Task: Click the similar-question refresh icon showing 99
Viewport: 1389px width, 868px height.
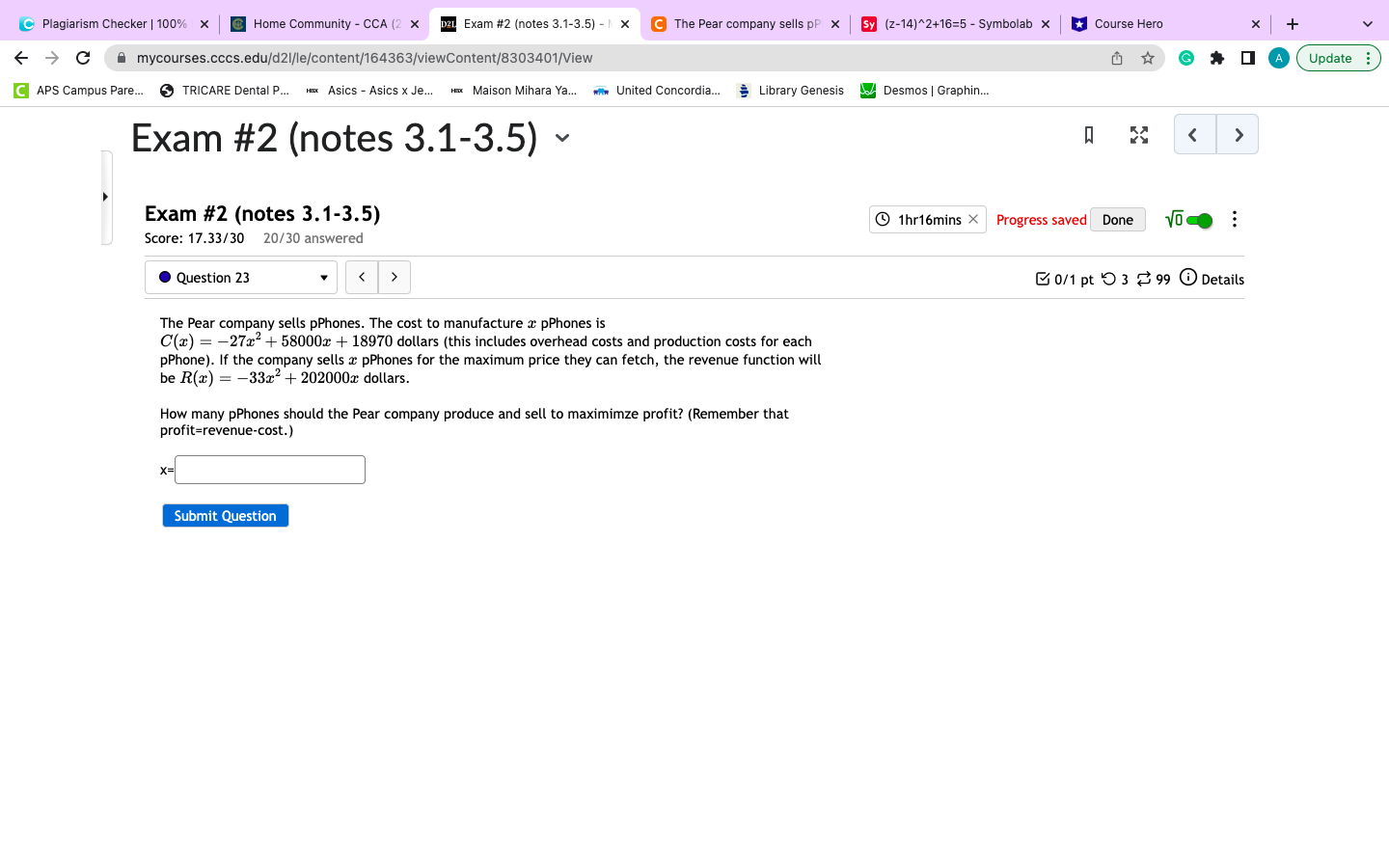Action: tap(1144, 279)
